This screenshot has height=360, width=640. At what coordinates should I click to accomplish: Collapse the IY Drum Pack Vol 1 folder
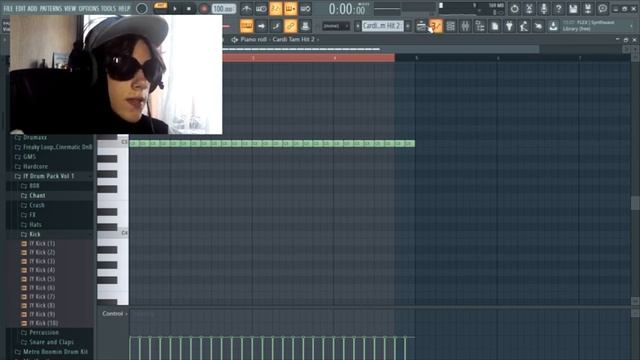tap(48, 176)
